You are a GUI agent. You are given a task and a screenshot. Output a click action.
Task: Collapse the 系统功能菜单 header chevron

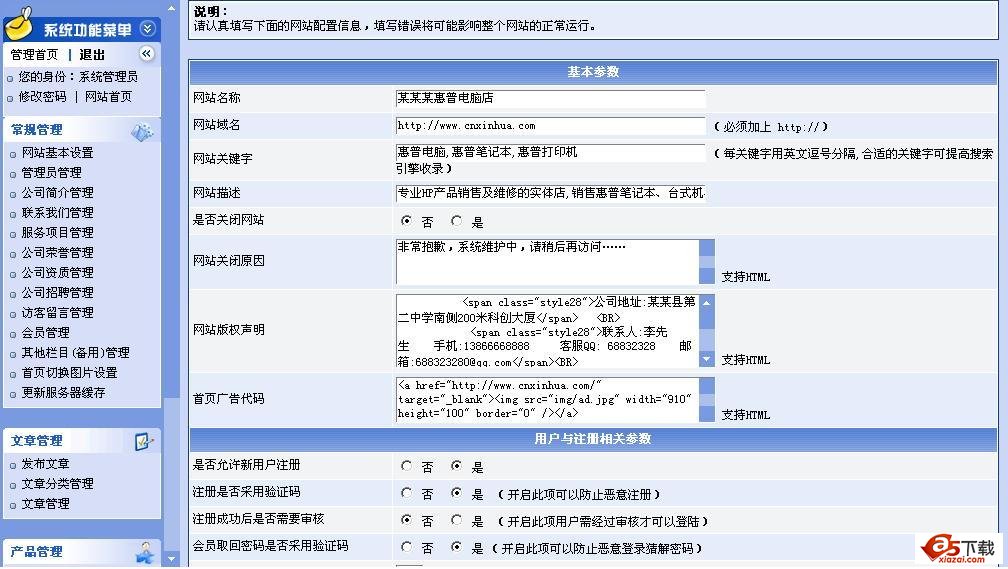(147, 29)
